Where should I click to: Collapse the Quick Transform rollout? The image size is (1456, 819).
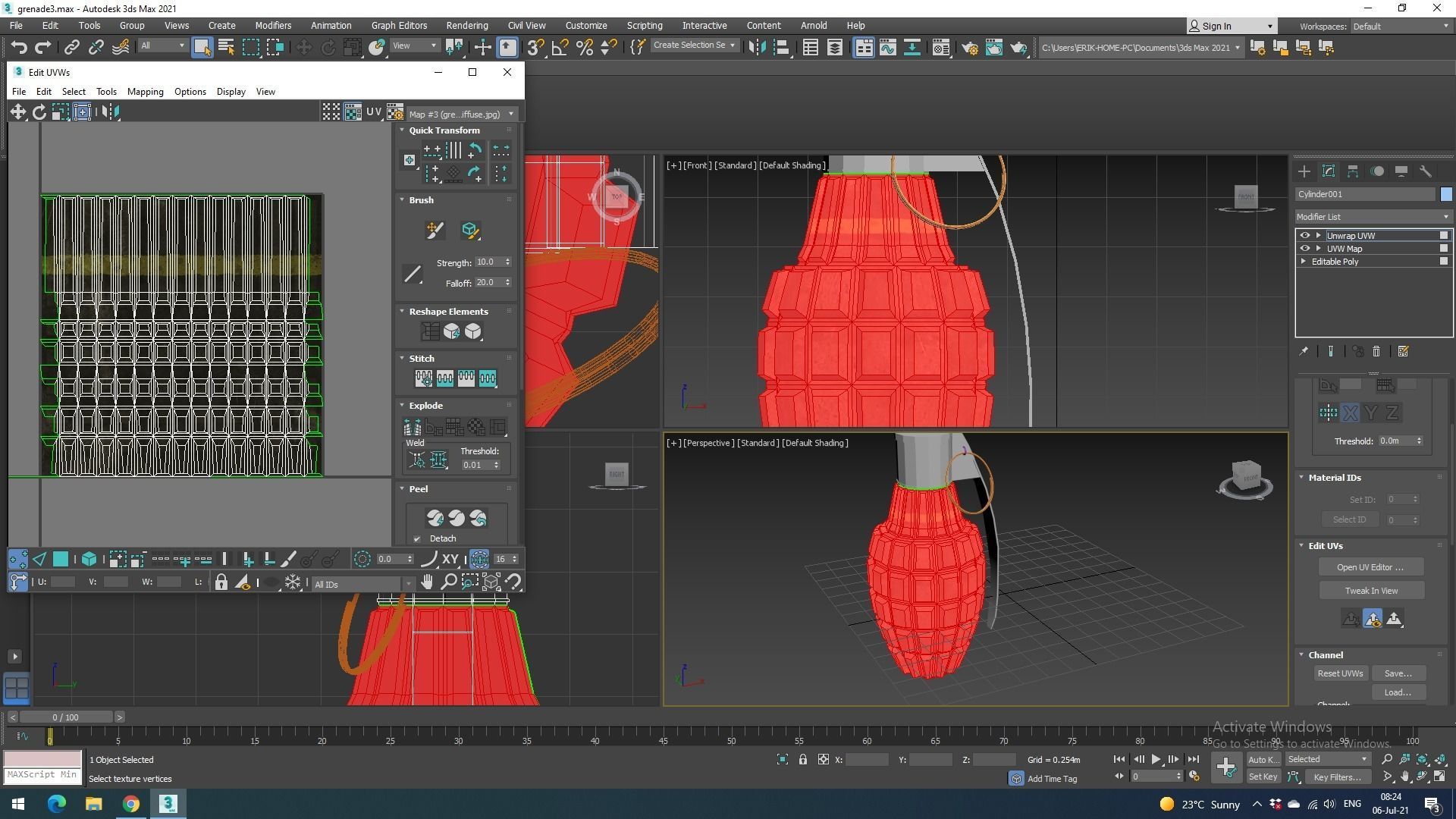pos(403,130)
